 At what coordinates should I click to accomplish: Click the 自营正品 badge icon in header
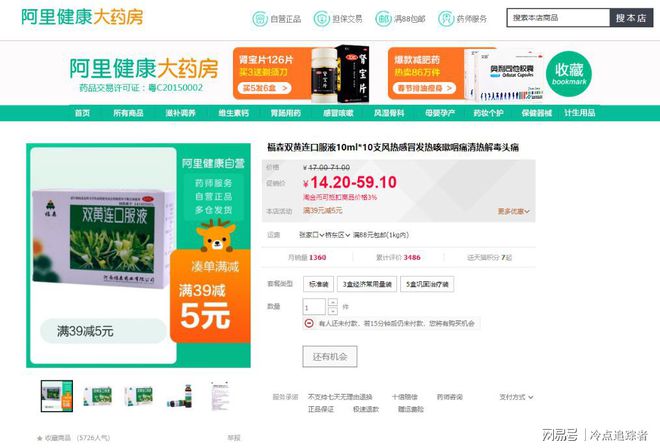[x=260, y=19]
